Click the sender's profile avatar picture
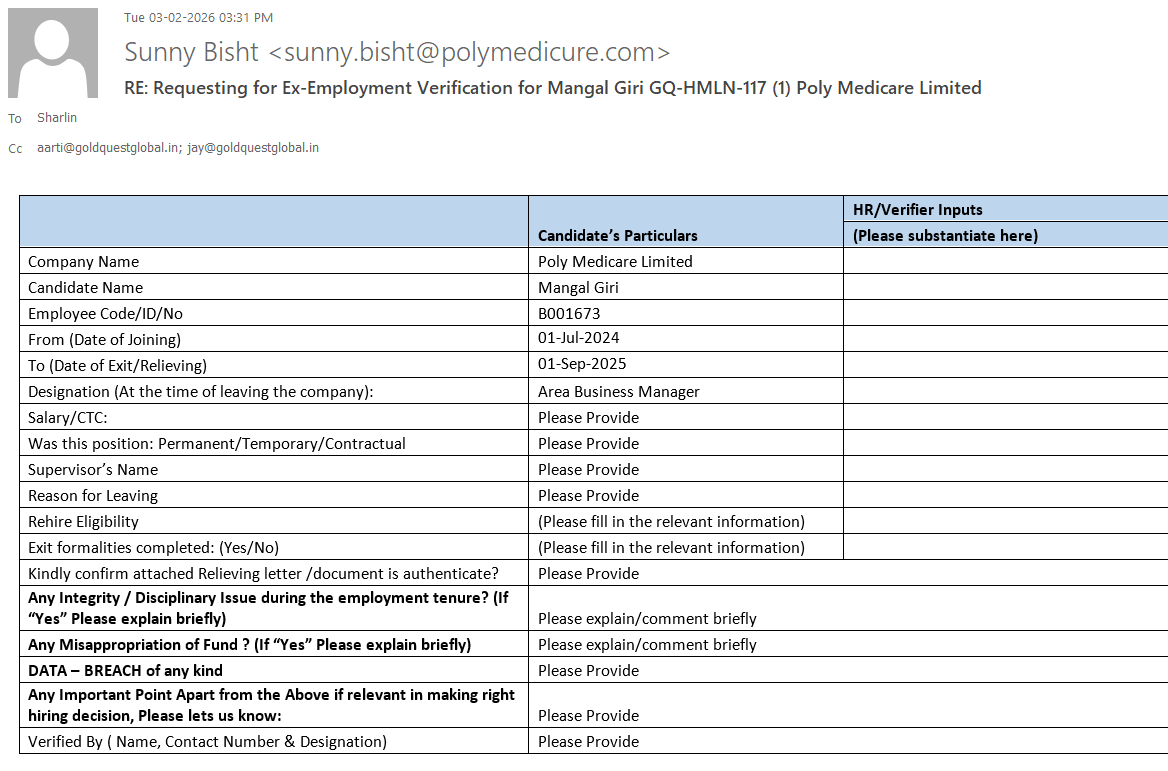The width and height of the screenshot is (1168, 771). click(x=53, y=53)
